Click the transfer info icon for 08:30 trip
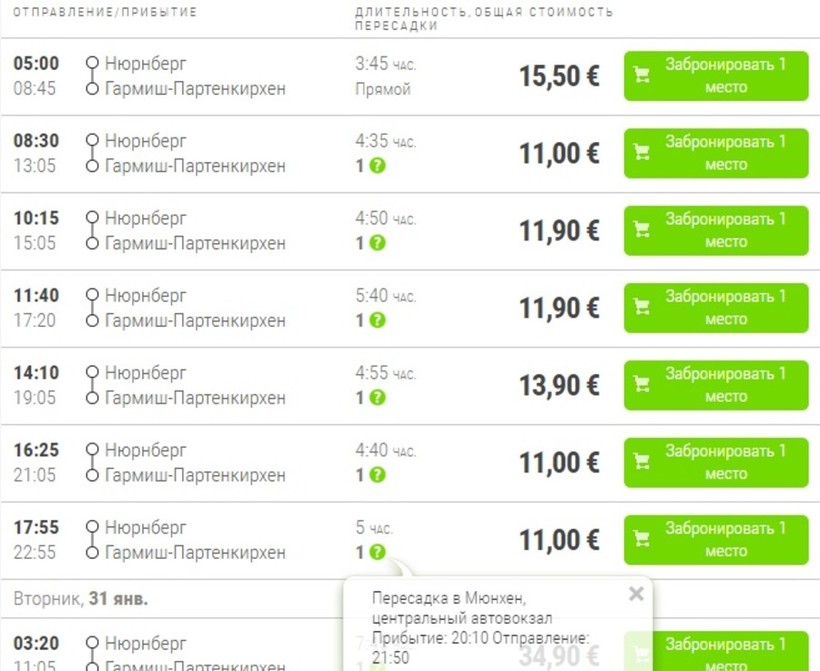Image resolution: width=820 pixels, height=671 pixels. tap(377, 166)
